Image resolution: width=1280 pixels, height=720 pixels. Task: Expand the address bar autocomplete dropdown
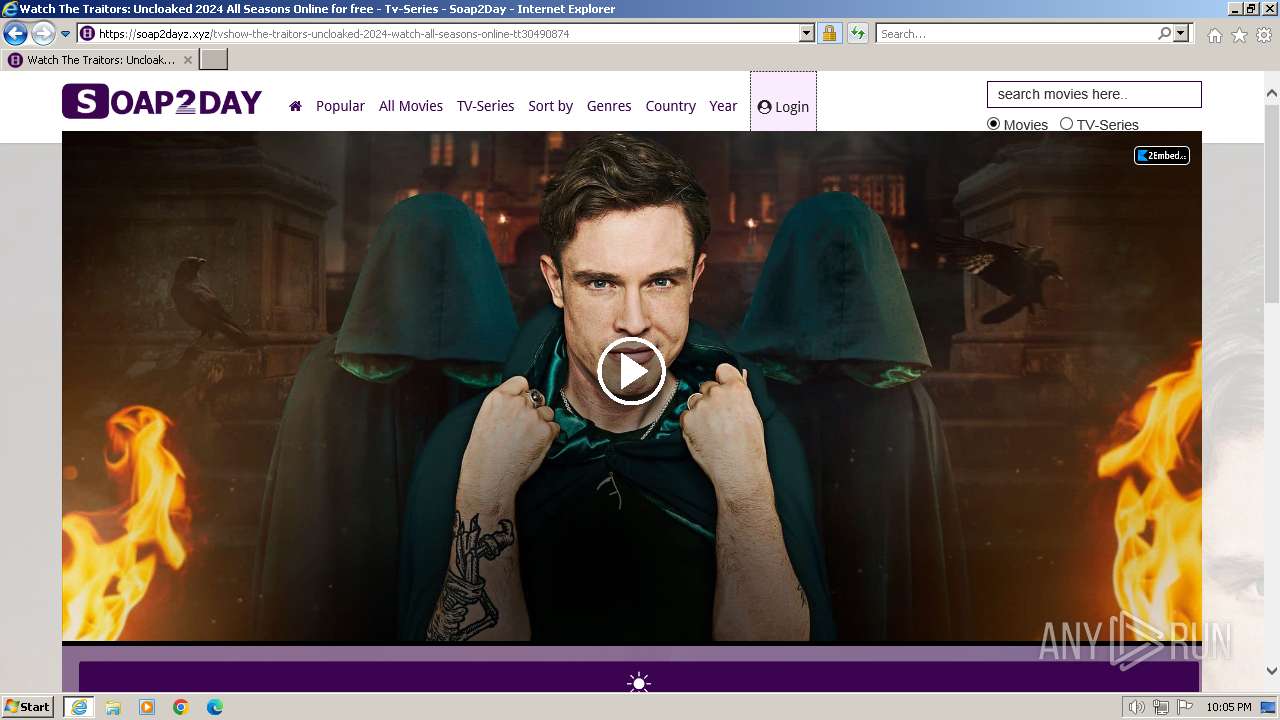click(x=807, y=34)
